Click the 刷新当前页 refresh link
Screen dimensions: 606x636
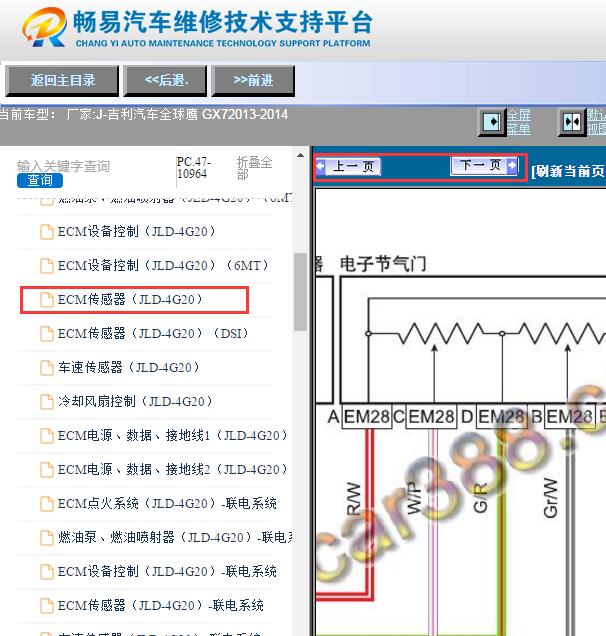coord(568,171)
